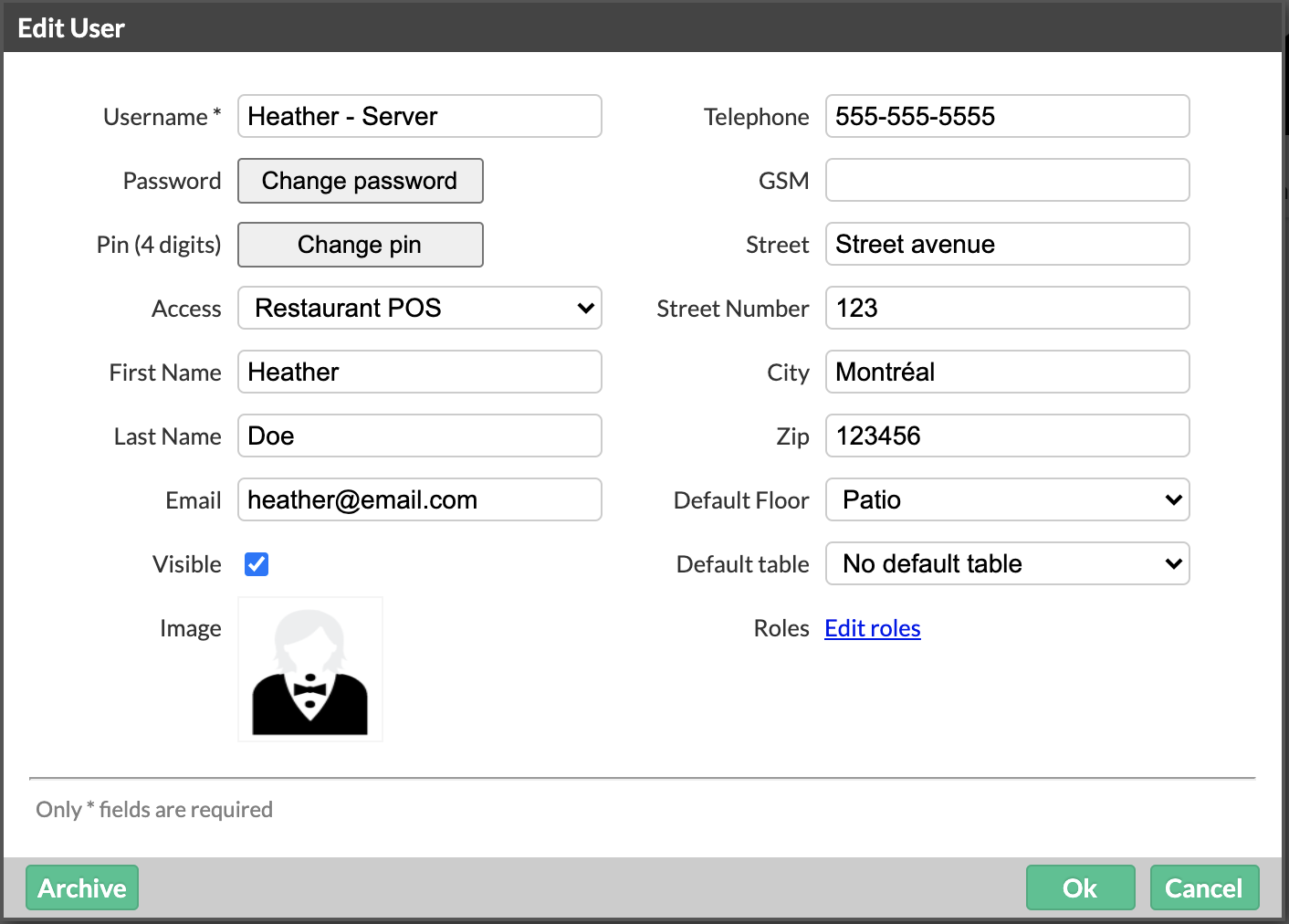
Task: Click the Change pin button
Action: (361, 245)
